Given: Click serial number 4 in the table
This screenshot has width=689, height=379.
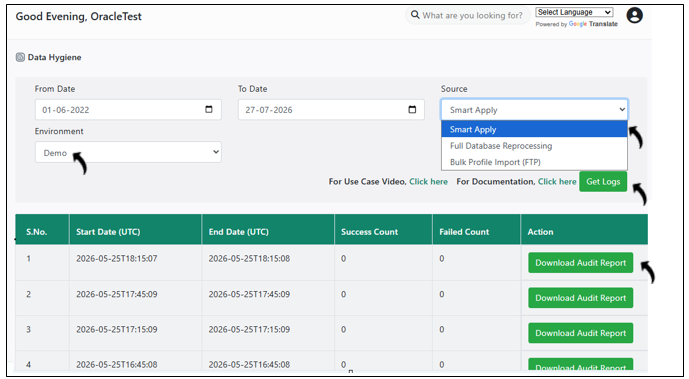Looking at the screenshot, I should (x=28, y=365).
